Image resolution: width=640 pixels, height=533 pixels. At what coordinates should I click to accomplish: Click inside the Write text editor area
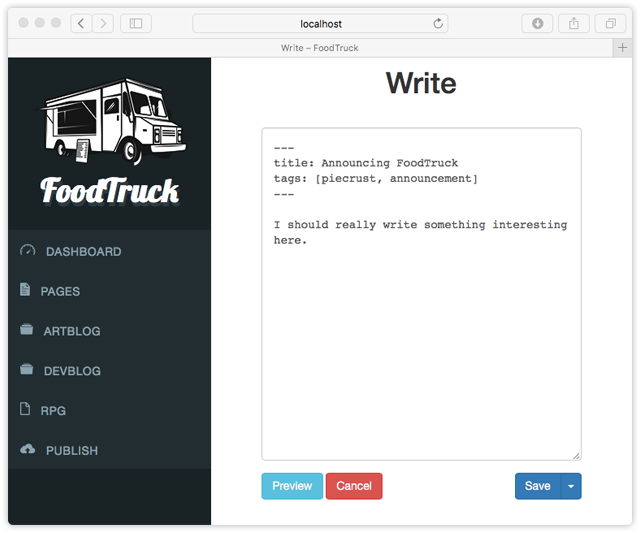point(422,294)
